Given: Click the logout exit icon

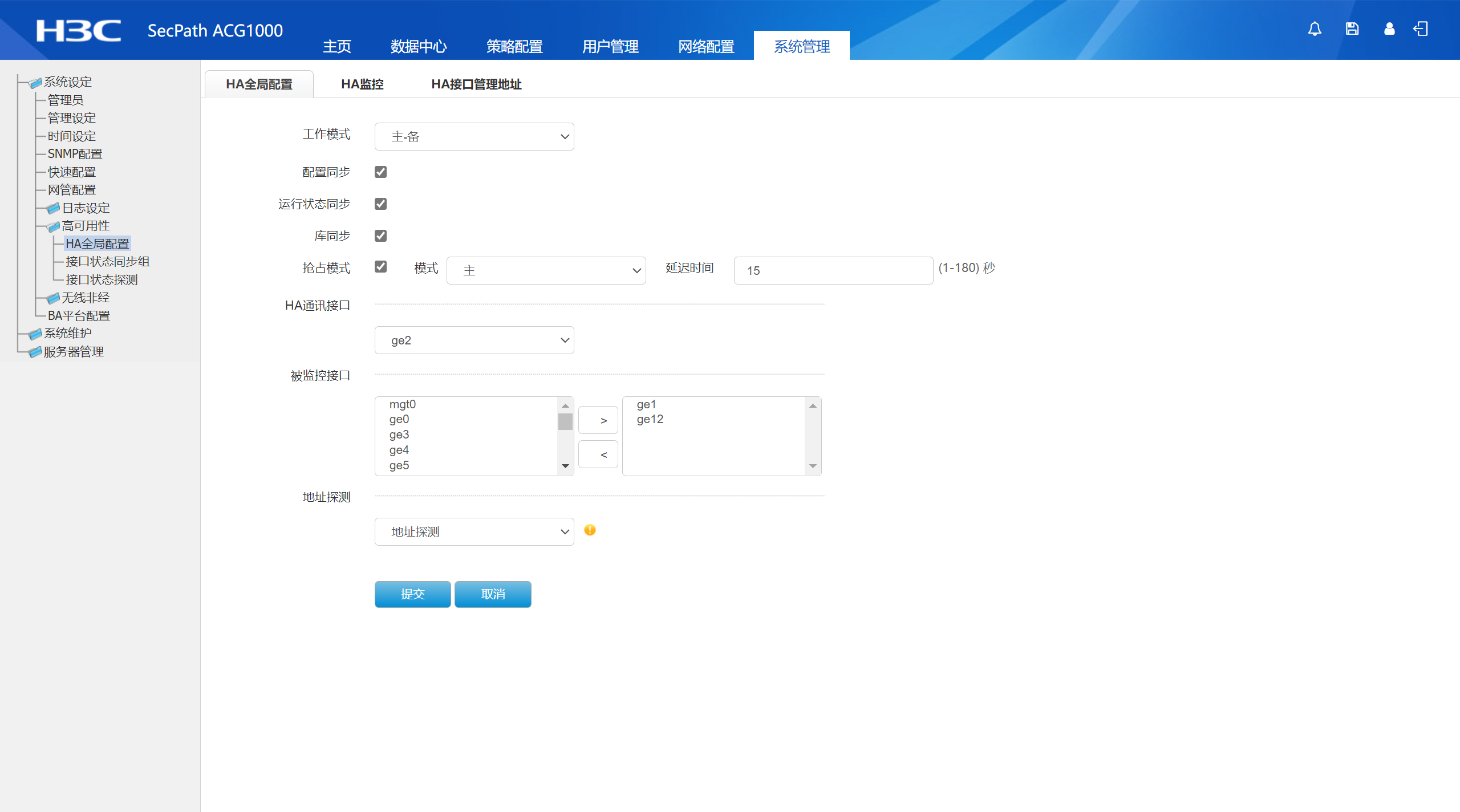Looking at the screenshot, I should coord(1421,29).
